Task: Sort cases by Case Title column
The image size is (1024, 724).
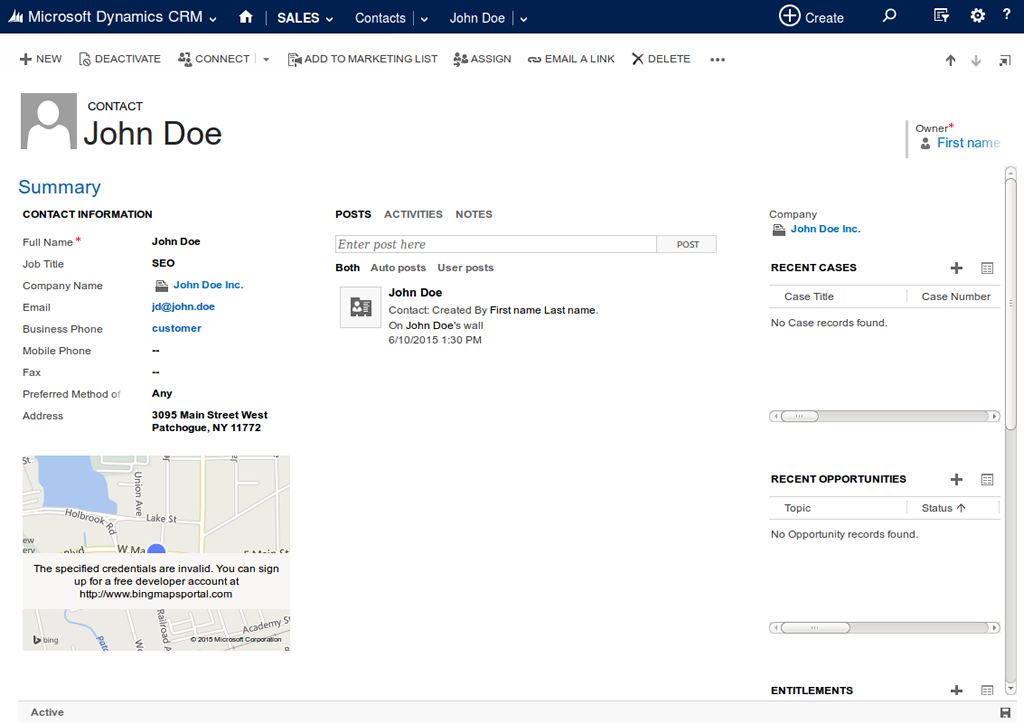Action: pyautogui.click(x=808, y=296)
